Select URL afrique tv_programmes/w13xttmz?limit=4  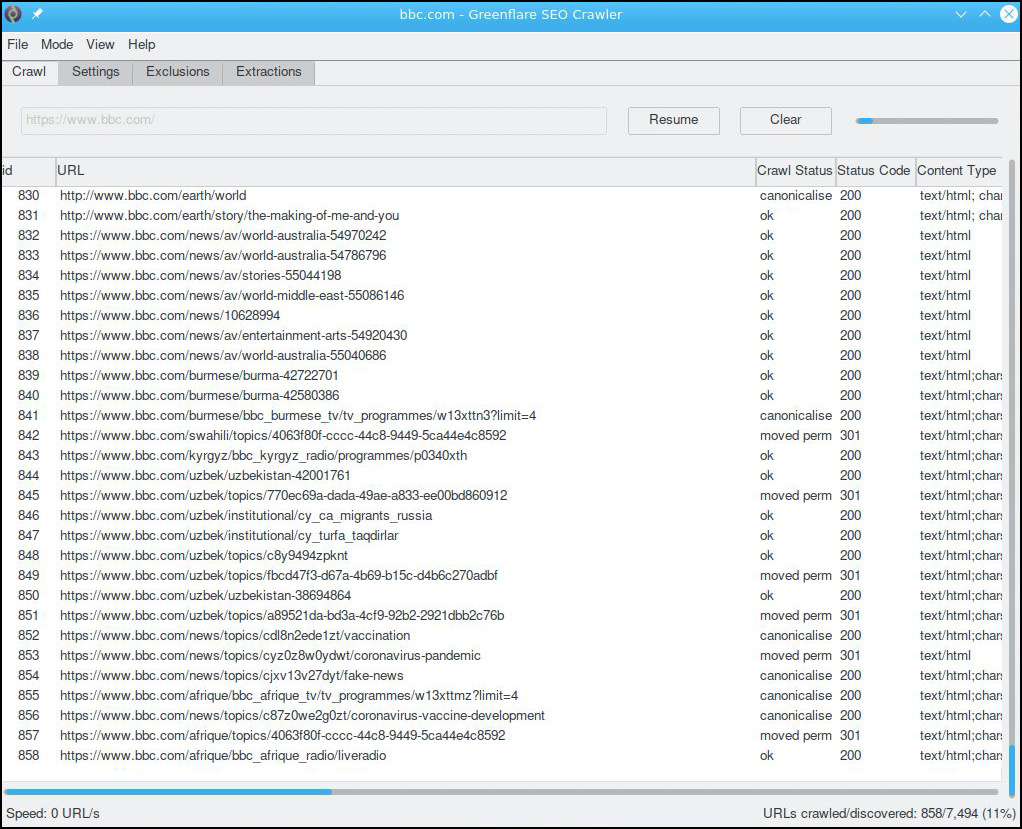289,695
